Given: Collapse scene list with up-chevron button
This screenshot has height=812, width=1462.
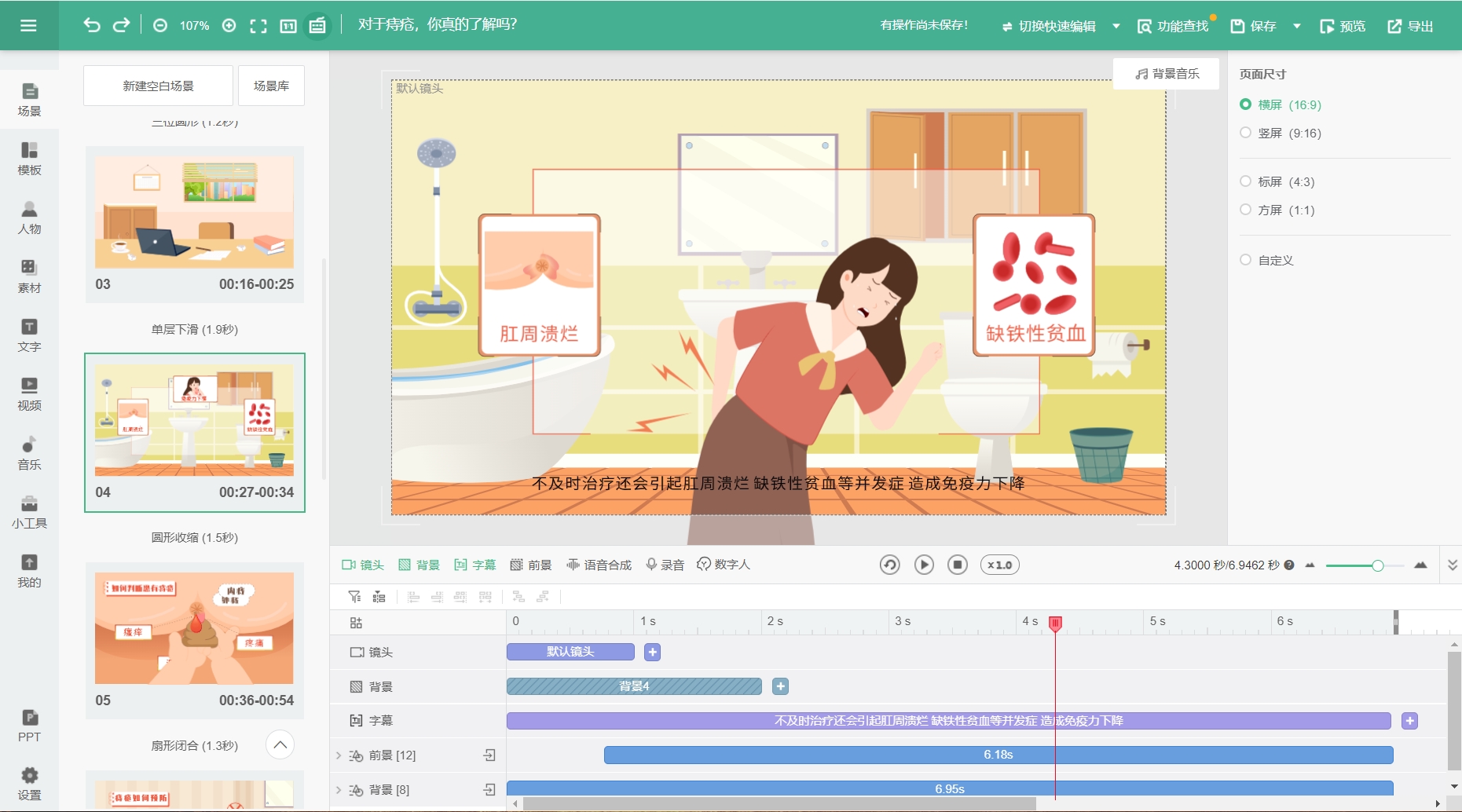Looking at the screenshot, I should pyautogui.click(x=280, y=744).
